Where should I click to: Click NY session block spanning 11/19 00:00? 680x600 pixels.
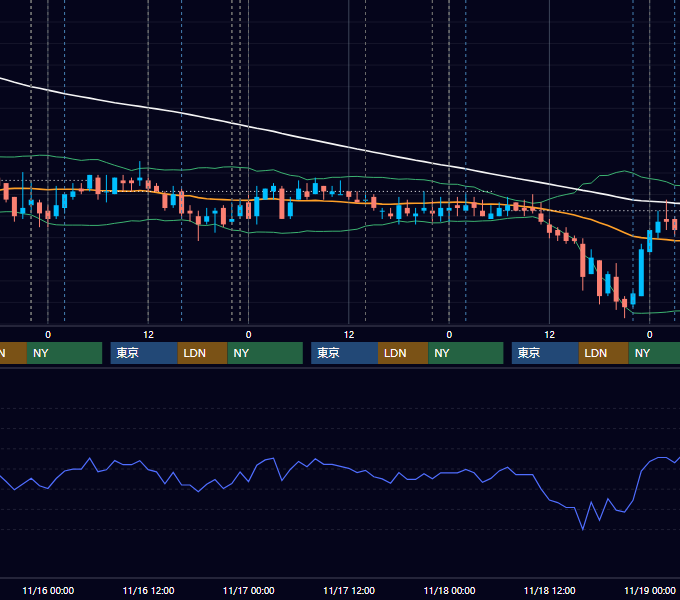click(654, 353)
